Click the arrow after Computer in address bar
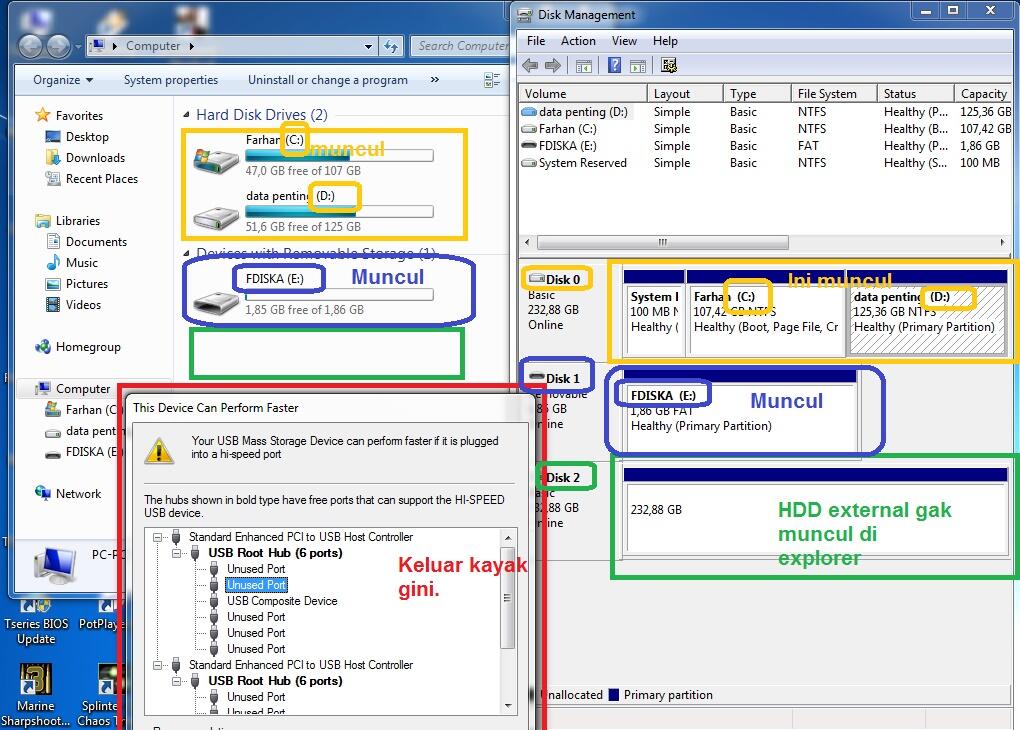Image resolution: width=1020 pixels, height=730 pixels. point(192,46)
